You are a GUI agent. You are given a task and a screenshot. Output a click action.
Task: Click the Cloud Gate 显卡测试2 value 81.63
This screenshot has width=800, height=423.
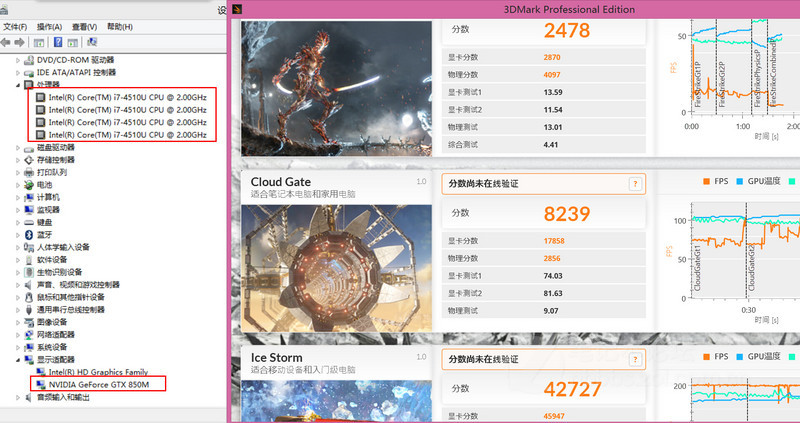[553, 293]
